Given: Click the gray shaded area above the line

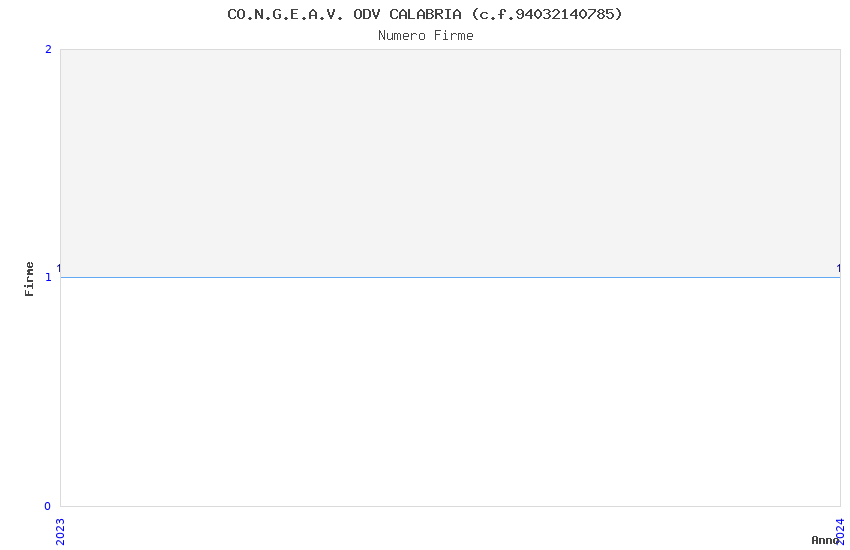Looking at the screenshot, I should (450, 163).
